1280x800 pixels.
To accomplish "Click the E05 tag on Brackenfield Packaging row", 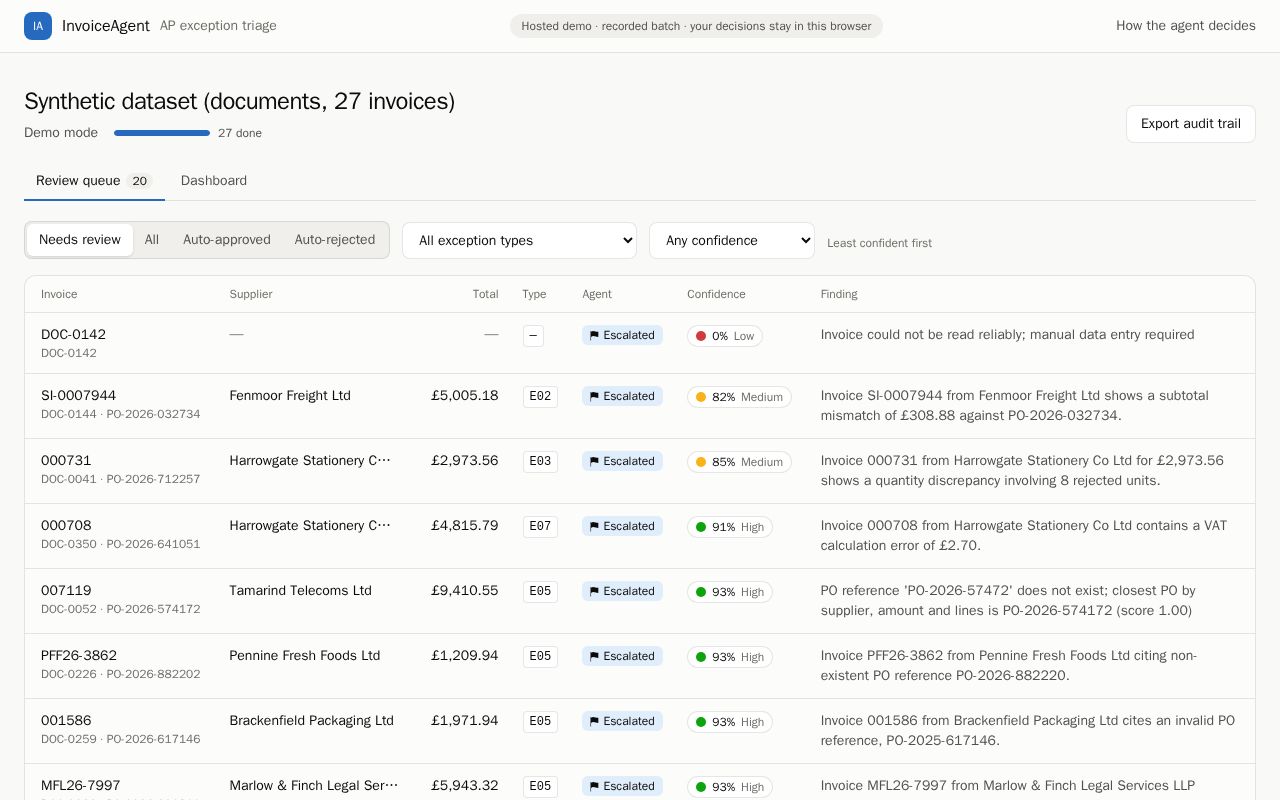I will [x=540, y=721].
